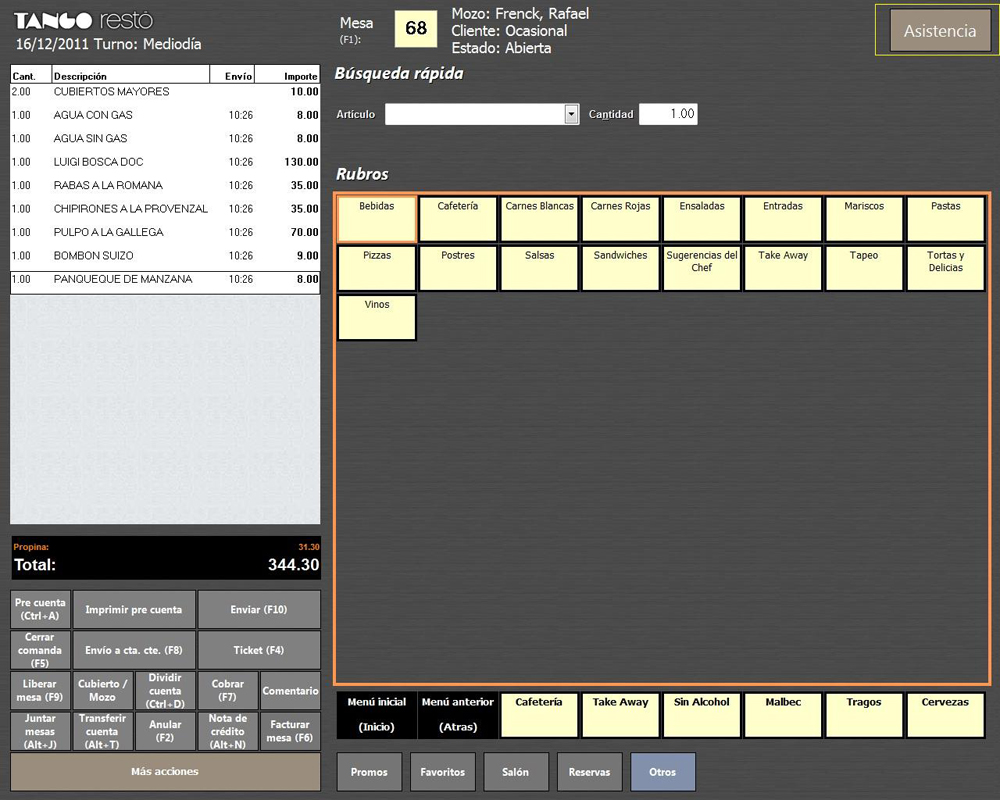Select the Take Away shortcut in bottom bar
The image size is (1000, 800).
pyautogui.click(x=621, y=715)
